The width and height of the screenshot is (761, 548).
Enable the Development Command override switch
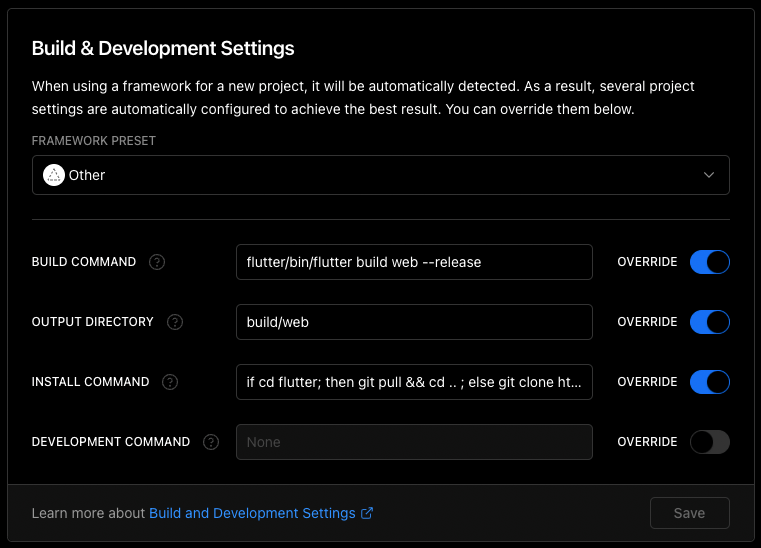click(710, 442)
